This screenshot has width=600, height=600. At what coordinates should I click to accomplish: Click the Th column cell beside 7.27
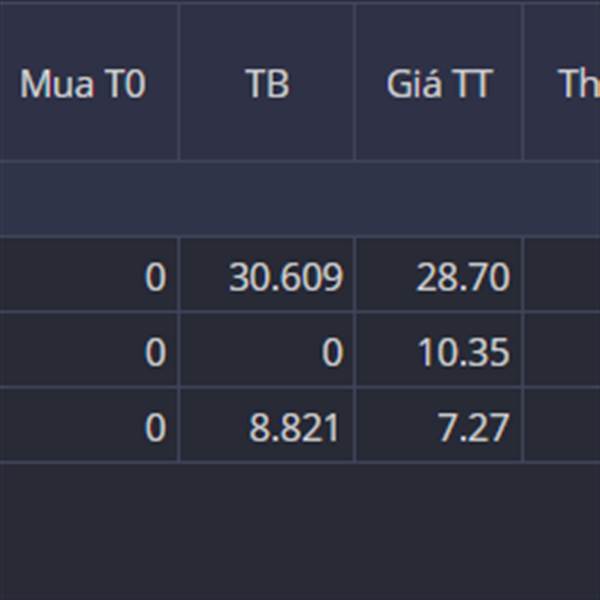tap(562, 429)
